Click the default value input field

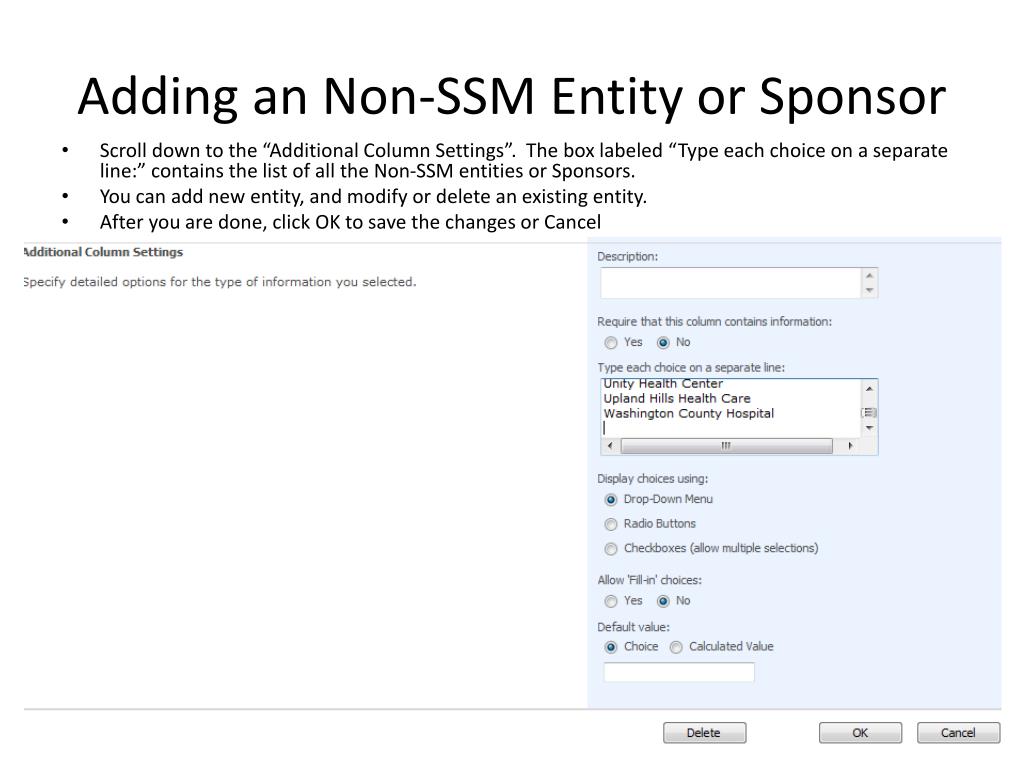pyautogui.click(x=679, y=672)
